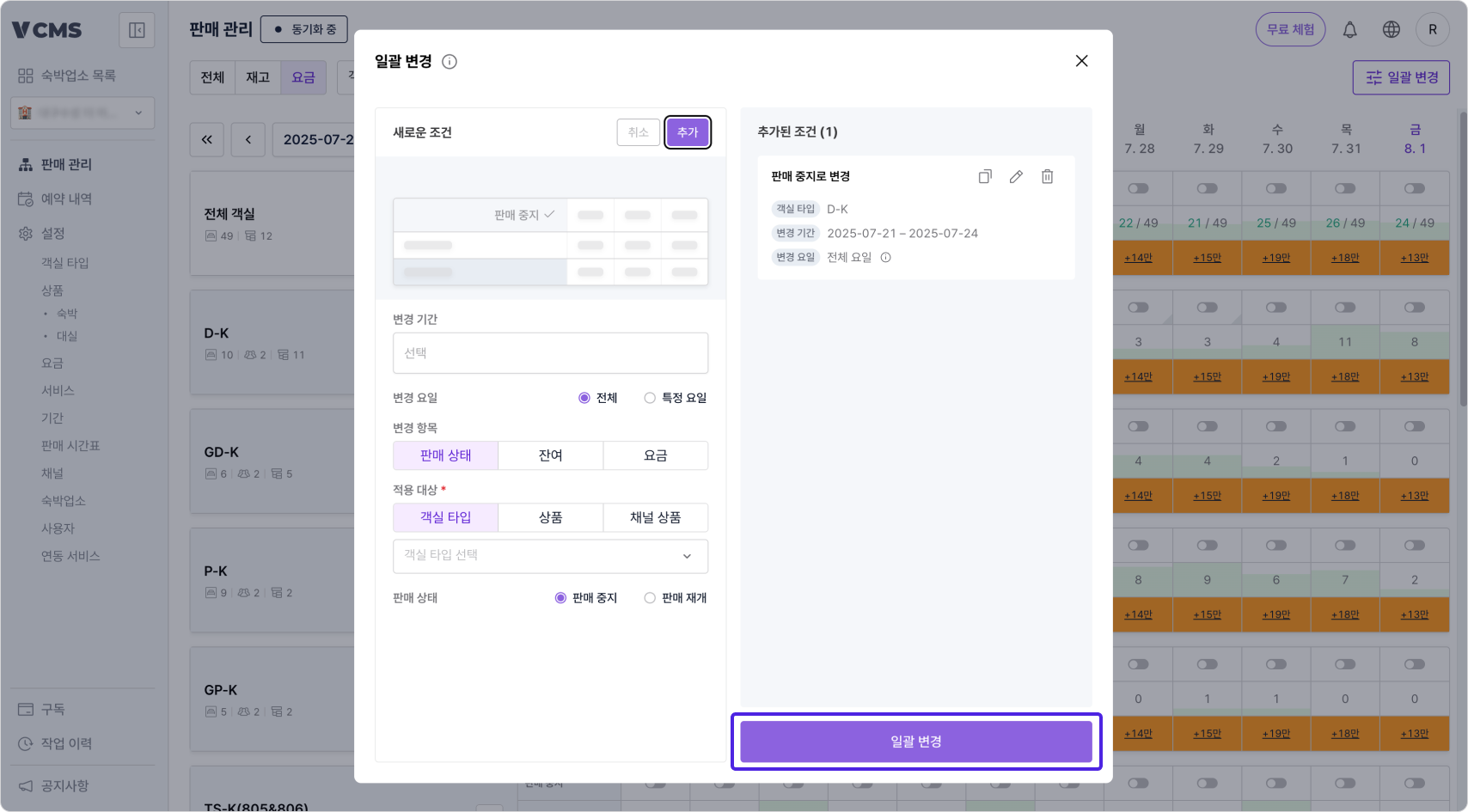Flip the sale toggle under 금 8.1

pyautogui.click(x=1414, y=187)
